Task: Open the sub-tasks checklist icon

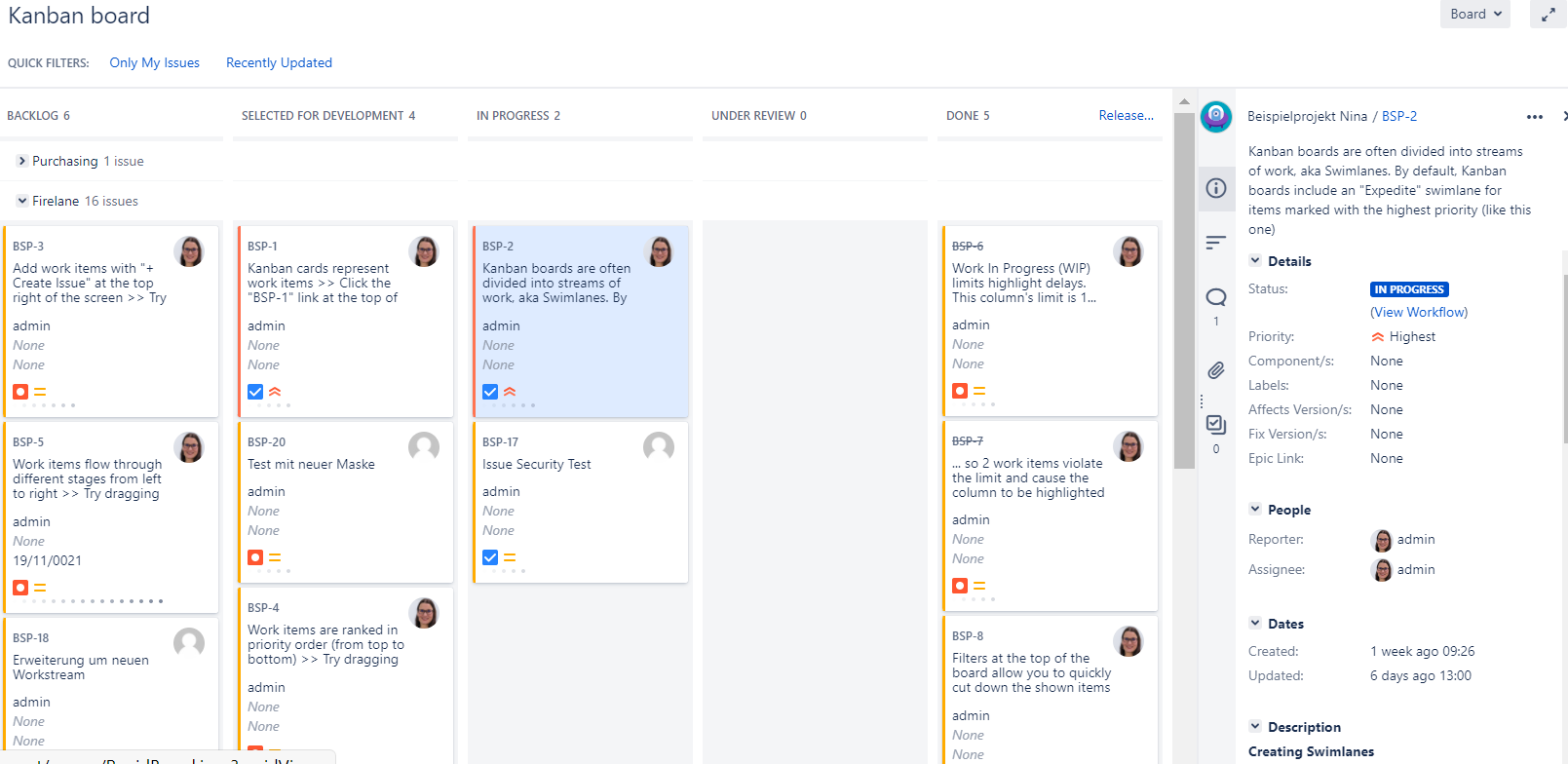Action: (1215, 424)
